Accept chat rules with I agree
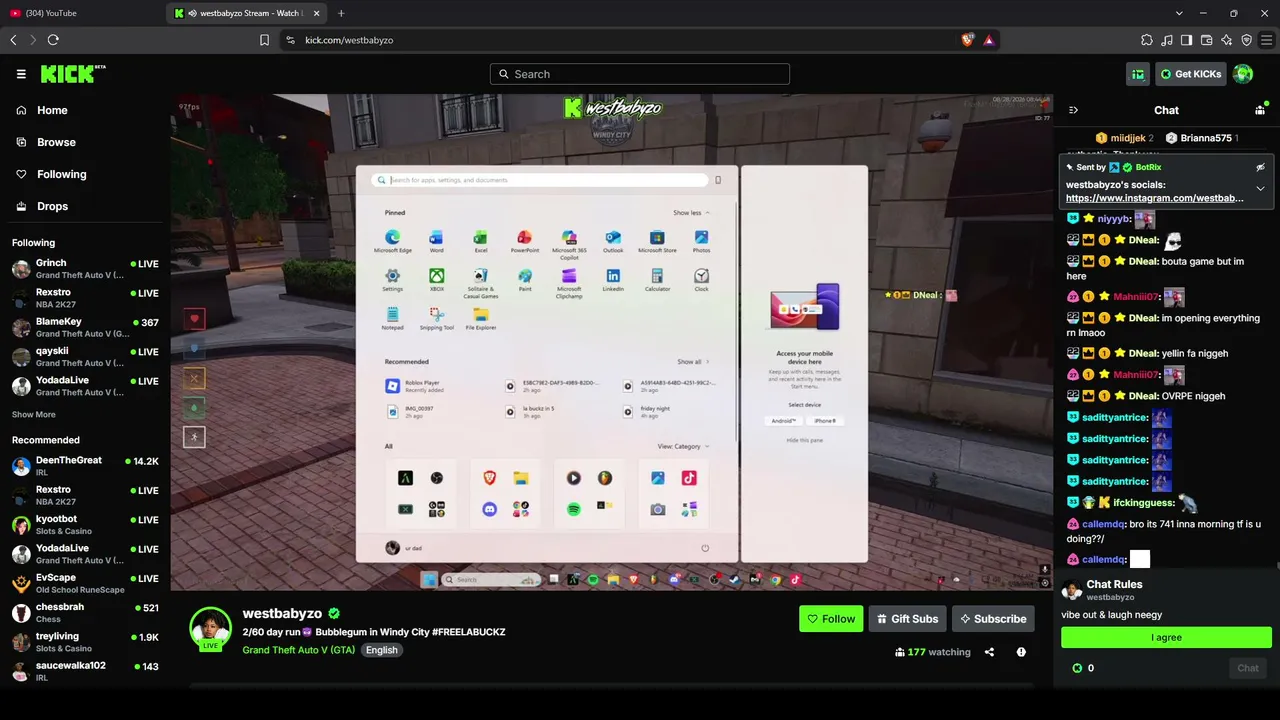1280x720 pixels. tap(1166, 637)
